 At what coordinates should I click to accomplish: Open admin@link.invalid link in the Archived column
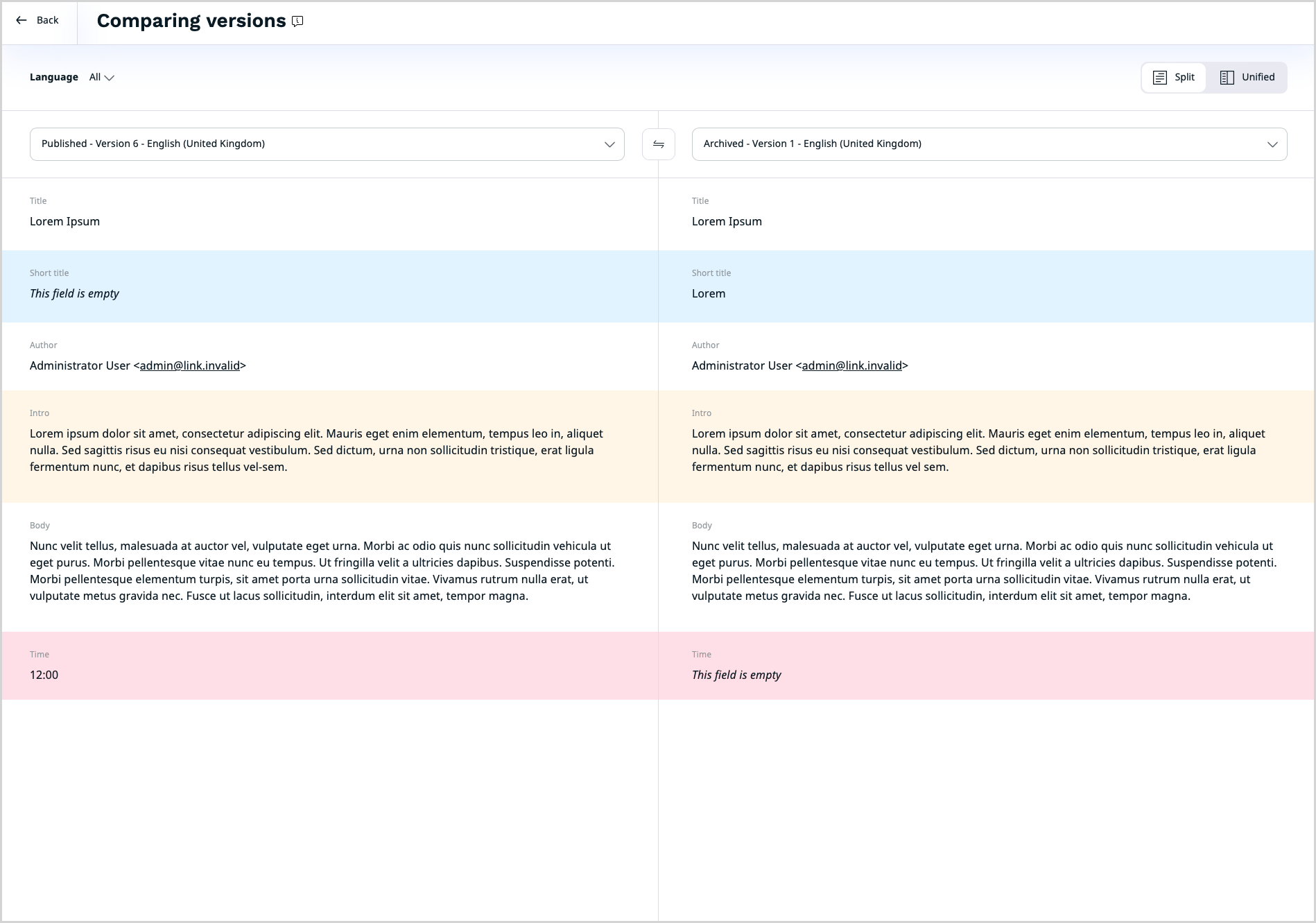click(x=851, y=365)
